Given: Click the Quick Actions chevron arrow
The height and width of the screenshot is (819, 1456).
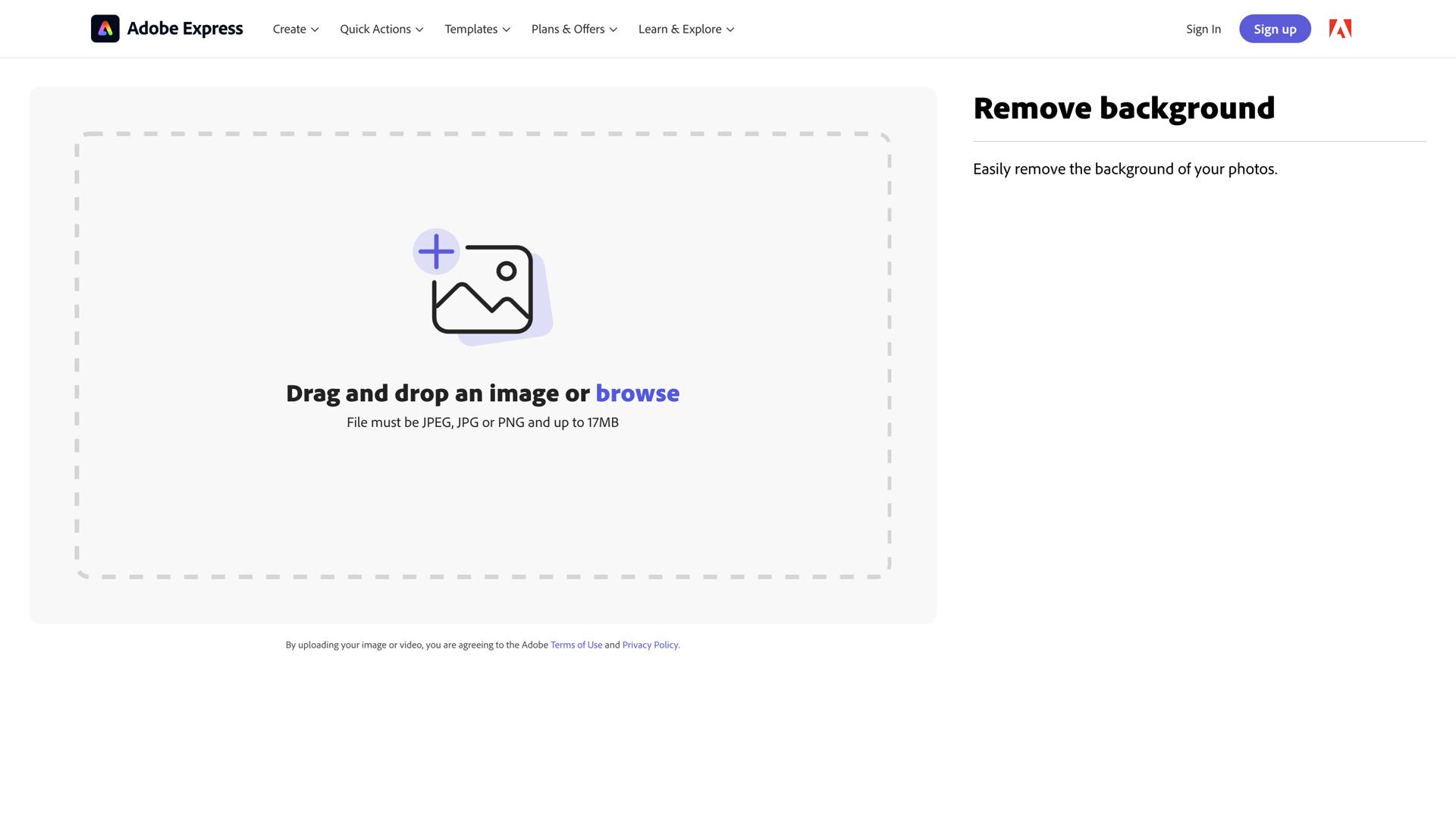Looking at the screenshot, I should point(419,30).
